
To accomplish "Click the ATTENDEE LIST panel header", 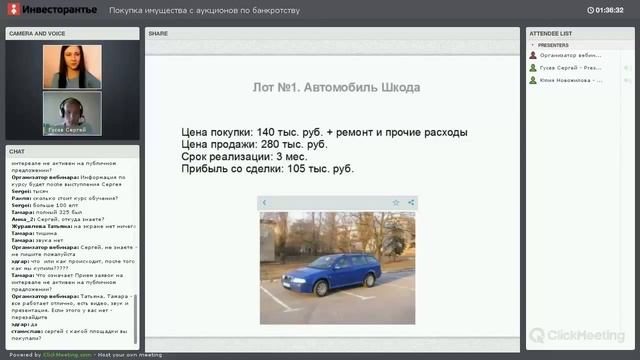I will [x=580, y=33].
